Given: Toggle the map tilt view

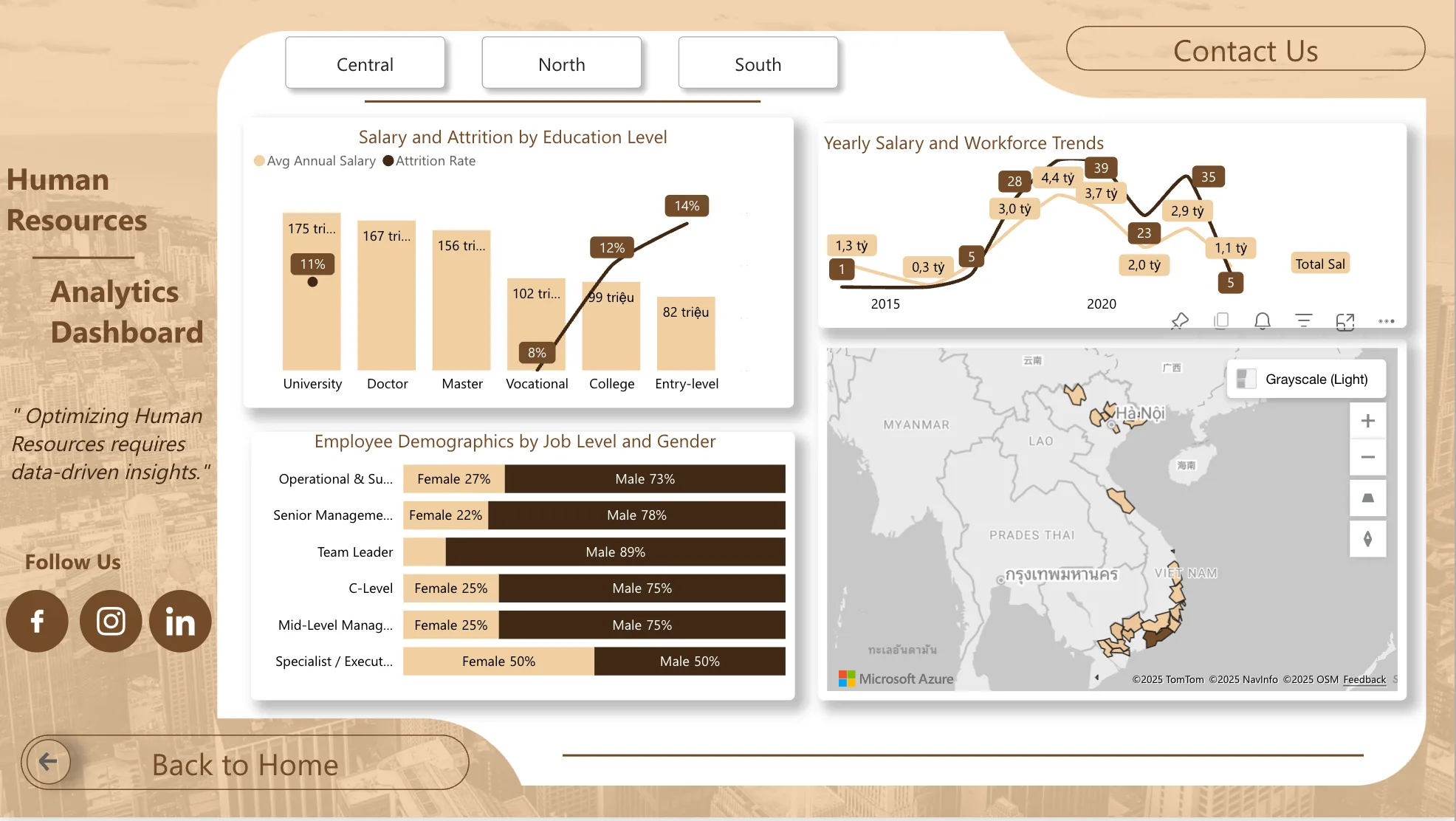Looking at the screenshot, I should pos(1367,498).
